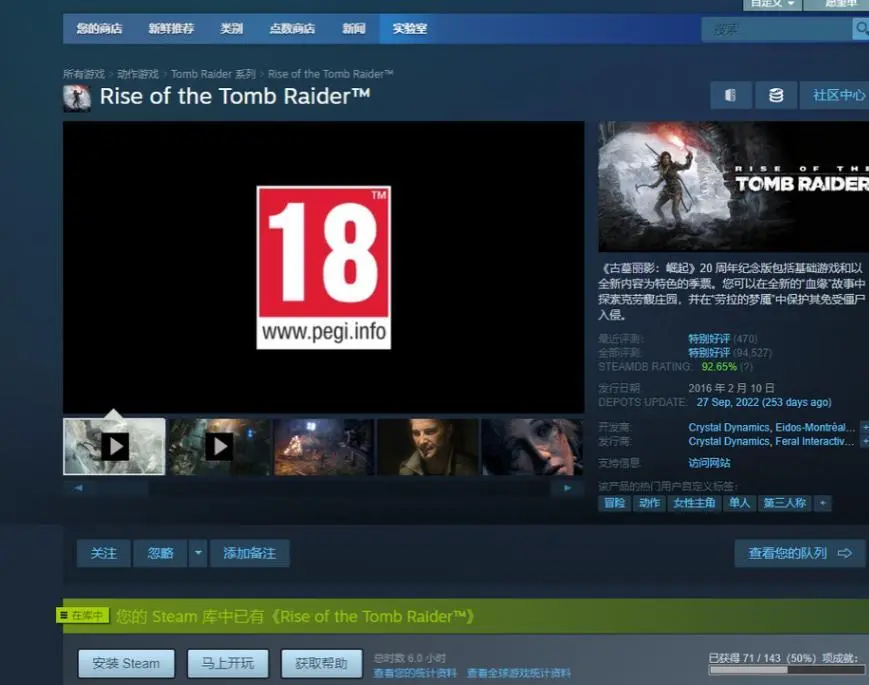Screen dimensions: 869x685
Task: Open 查看全球游戏统计资料 global stats link
Action: 519,673
